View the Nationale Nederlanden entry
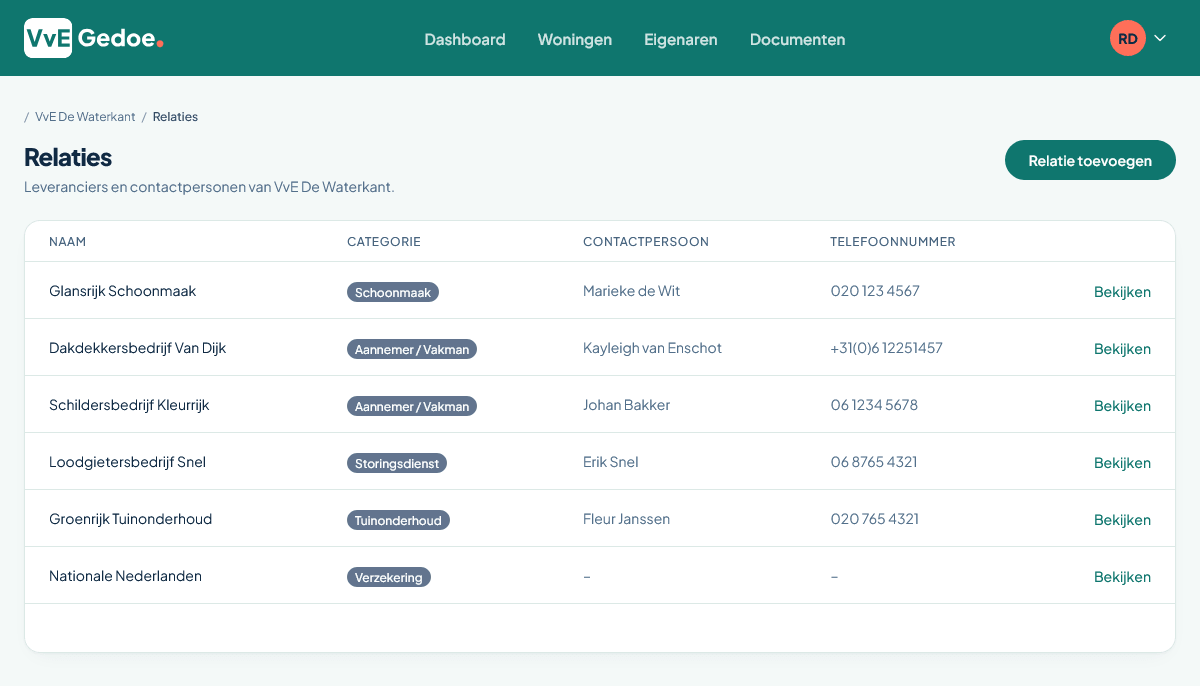The height and width of the screenshot is (686, 1200). coord(1122,577)
